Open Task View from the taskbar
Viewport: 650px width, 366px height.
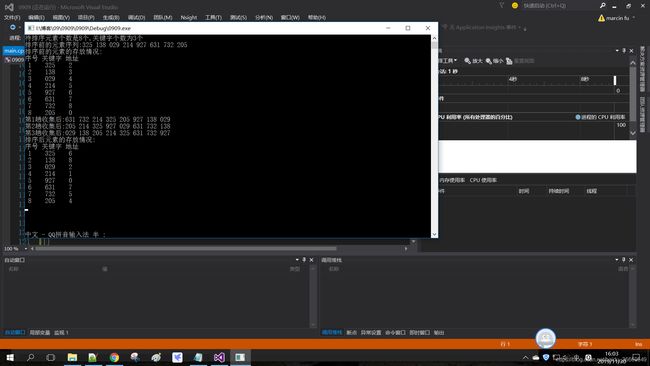coord(51,357)
